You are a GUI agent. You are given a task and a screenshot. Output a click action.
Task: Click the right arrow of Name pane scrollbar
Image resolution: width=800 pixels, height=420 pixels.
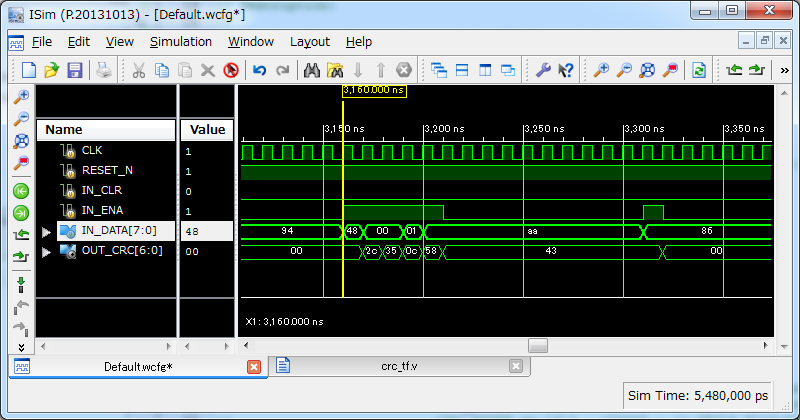168,346
